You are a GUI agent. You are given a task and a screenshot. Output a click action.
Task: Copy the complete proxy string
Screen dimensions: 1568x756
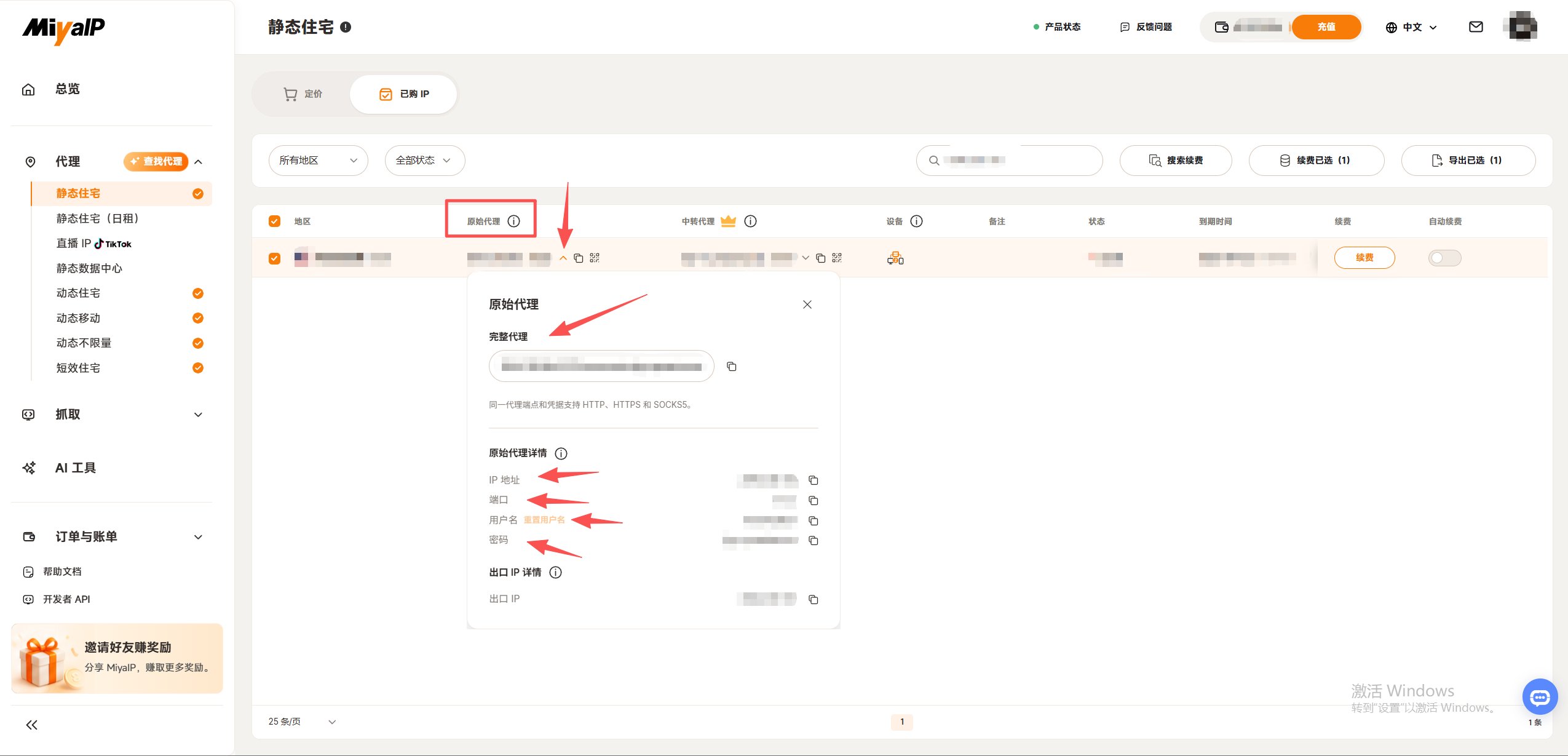[x=731, y=367]
